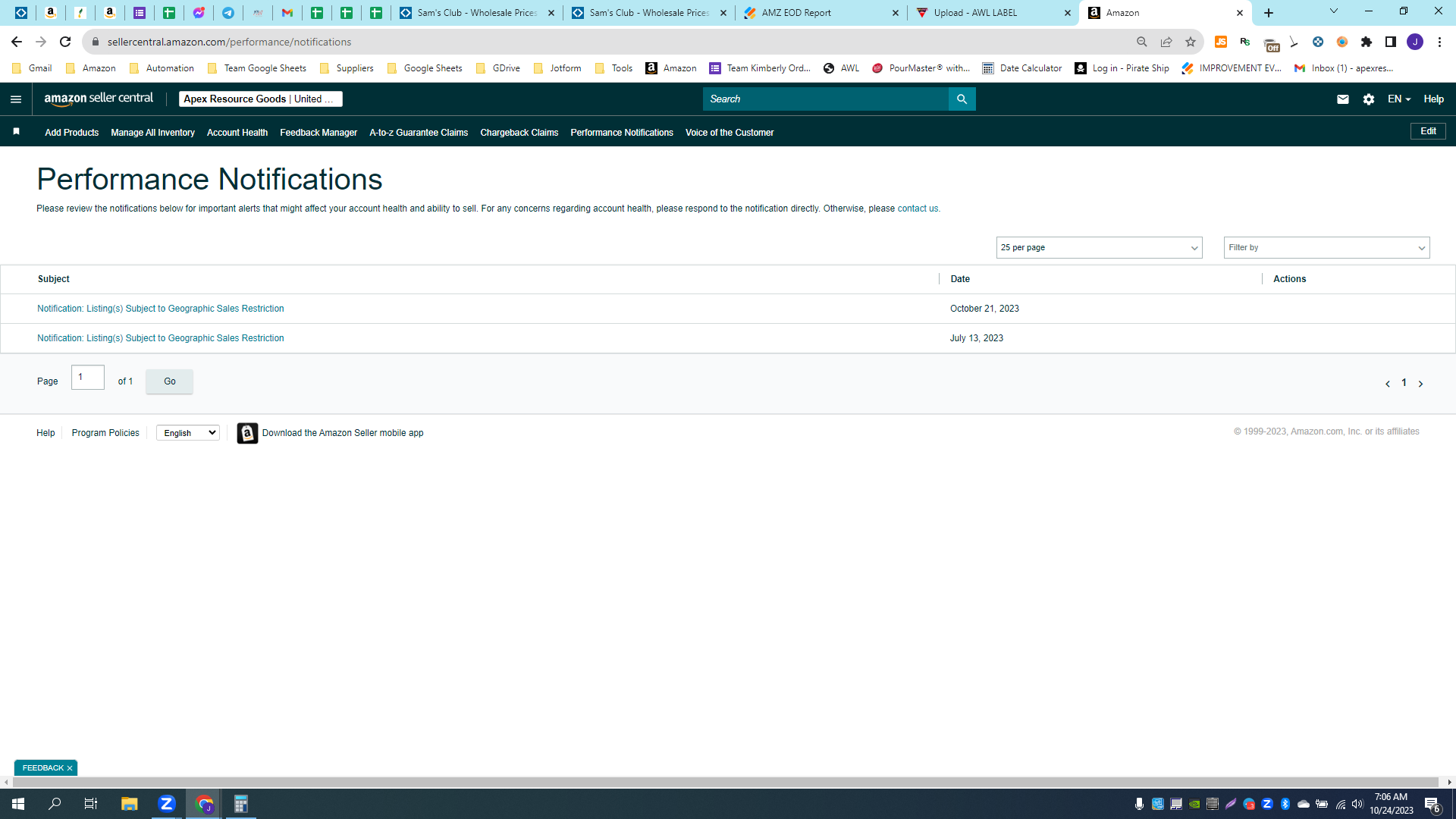Image resolution: width=1456 pixels, height=819 pixels.
Task: Open Chargeback Claims
Action: (519, 133)
